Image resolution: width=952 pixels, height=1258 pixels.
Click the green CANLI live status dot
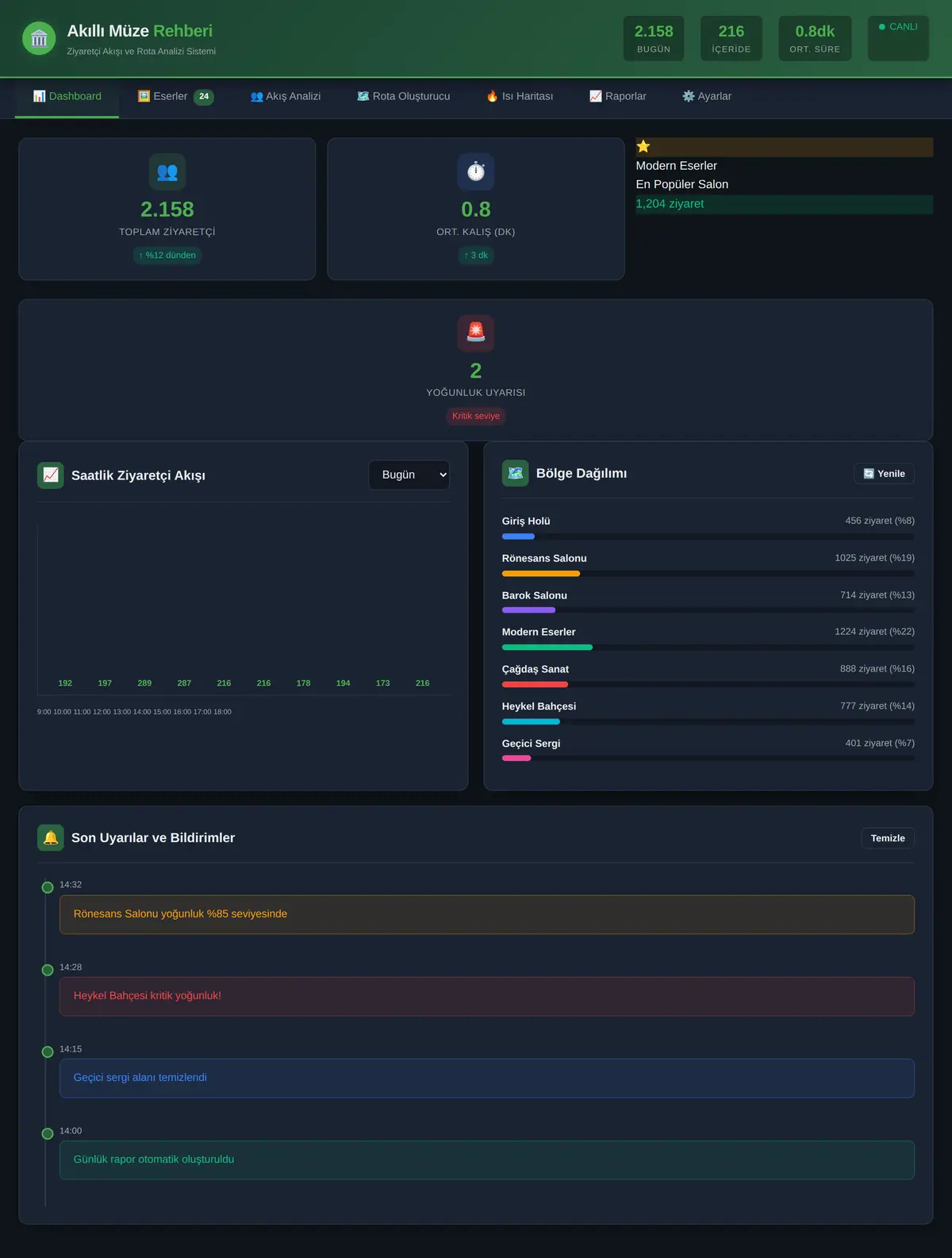882,27
